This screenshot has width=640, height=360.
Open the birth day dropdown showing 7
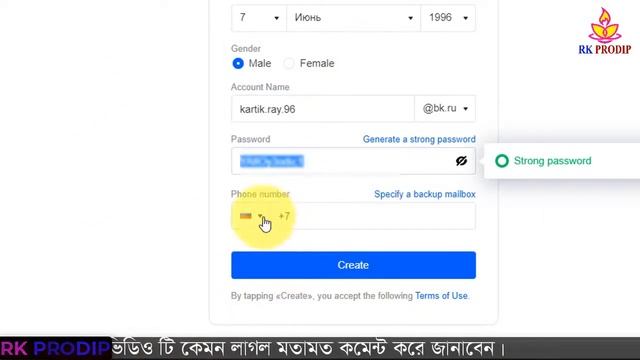(x=259, y=18)
